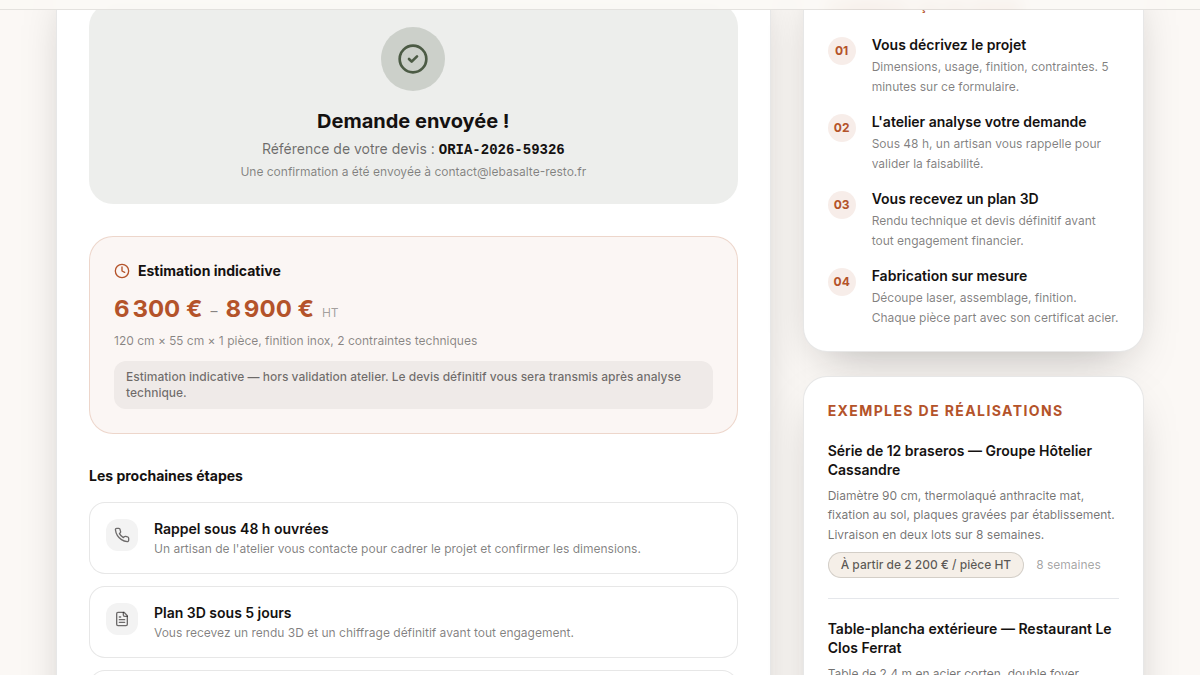Click the green checkmark success icon

tap(413, 59)
